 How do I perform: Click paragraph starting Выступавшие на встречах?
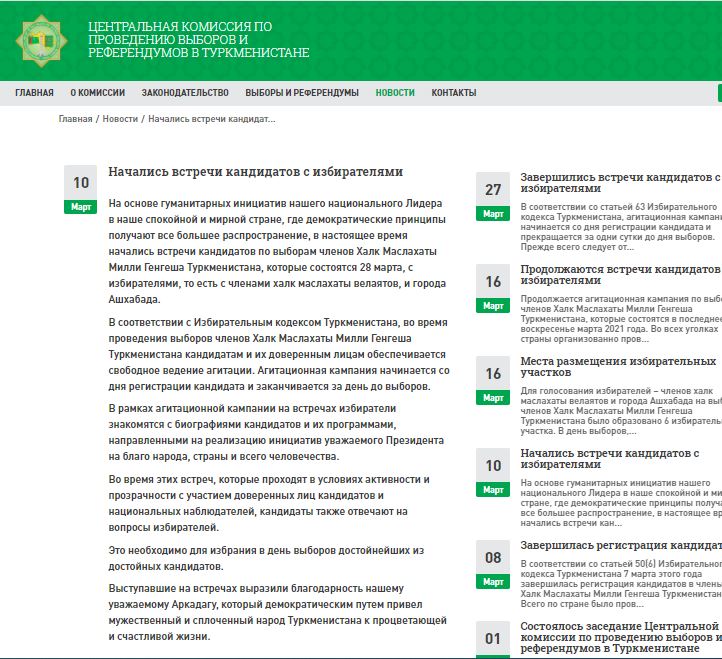278,612
